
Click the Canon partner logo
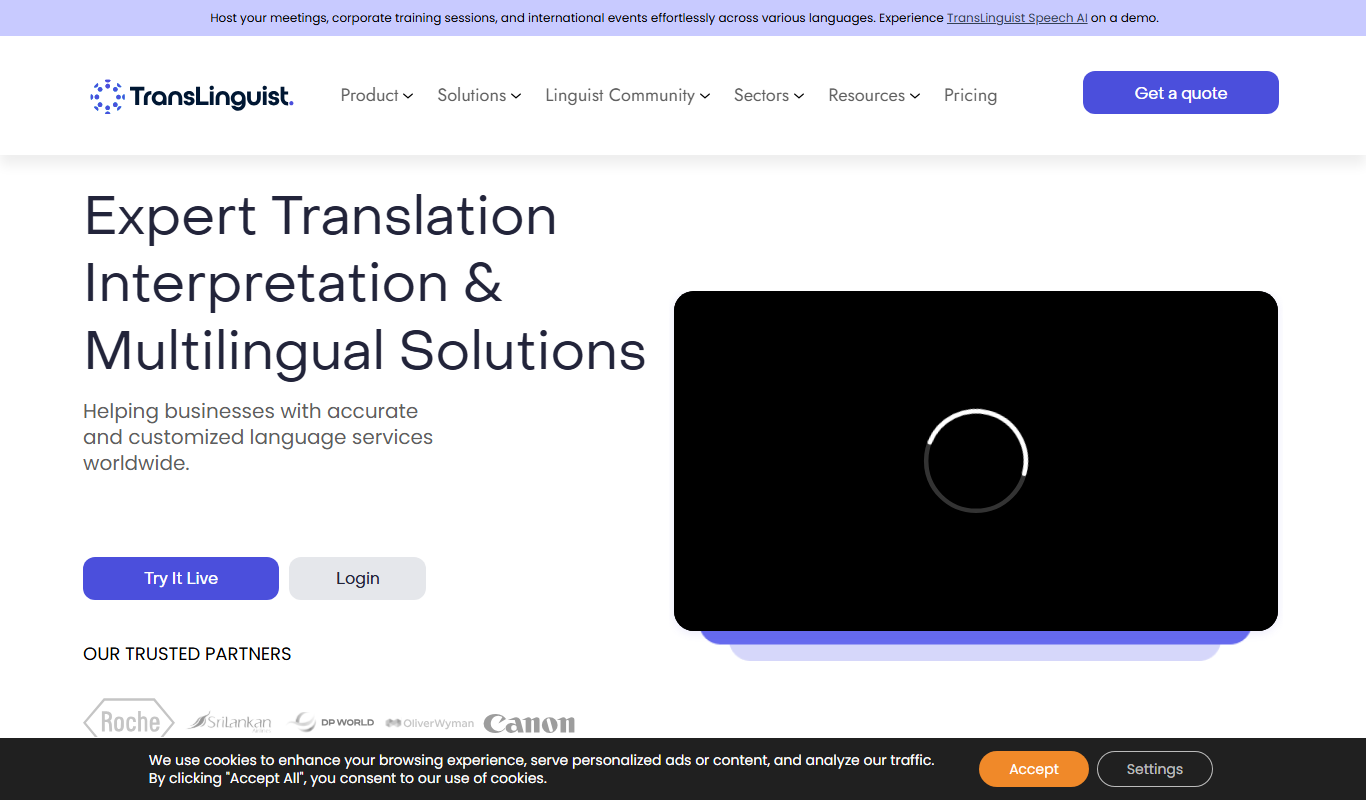pos(529,723)
